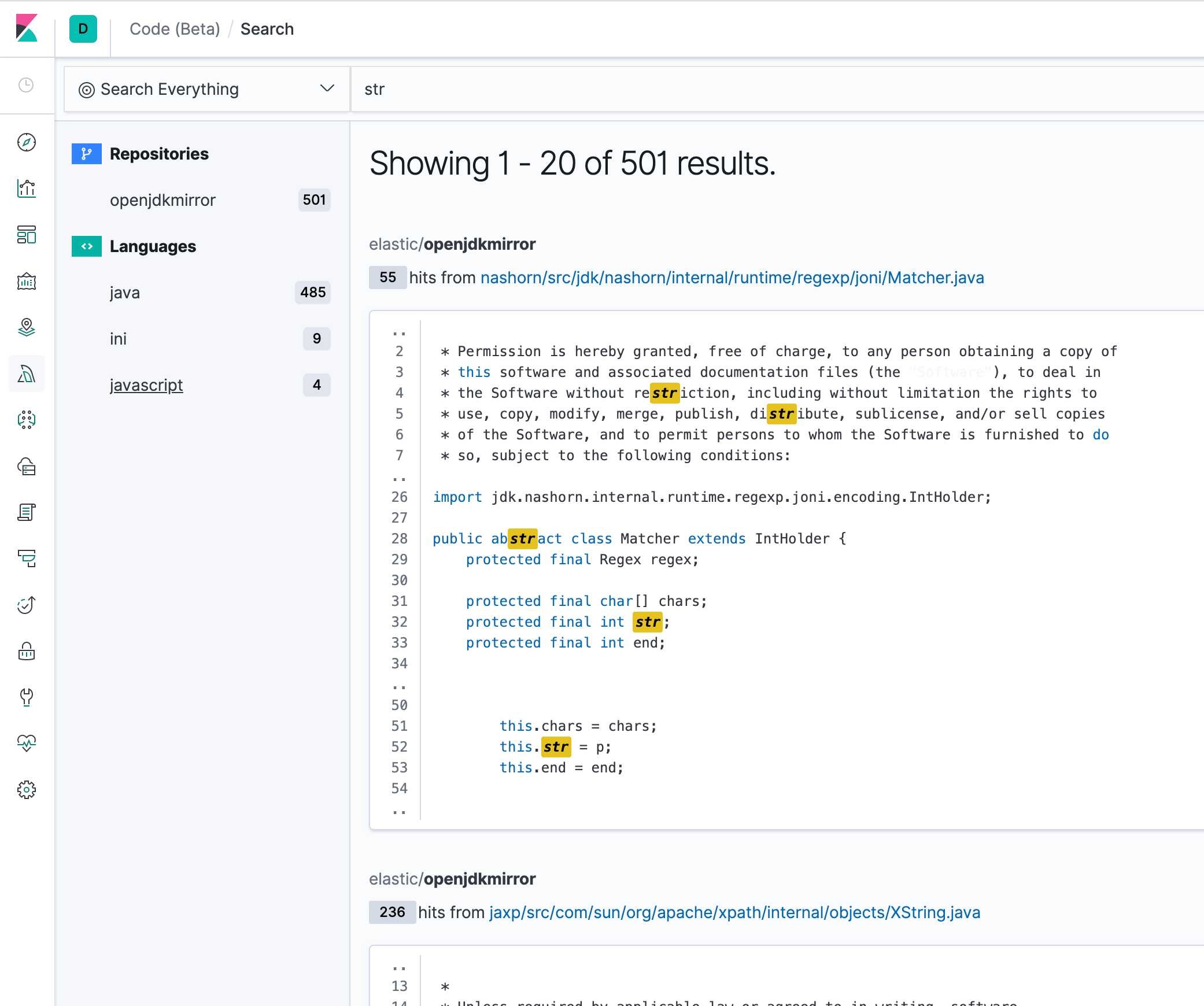Open the D space avatar menu
Screen dimensions: 1204x1006
(x=83, y=29)
